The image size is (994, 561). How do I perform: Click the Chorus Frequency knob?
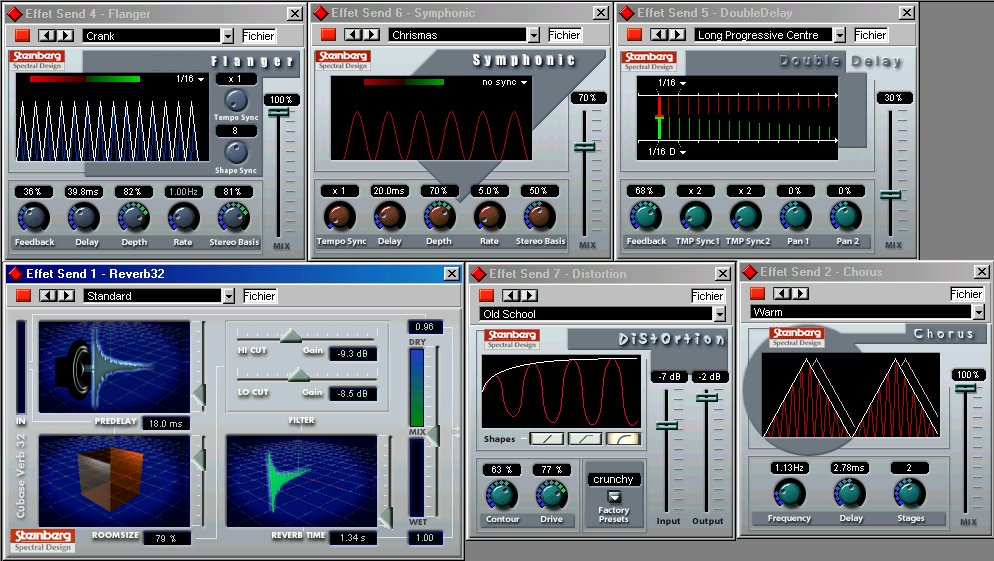(789, 494)
